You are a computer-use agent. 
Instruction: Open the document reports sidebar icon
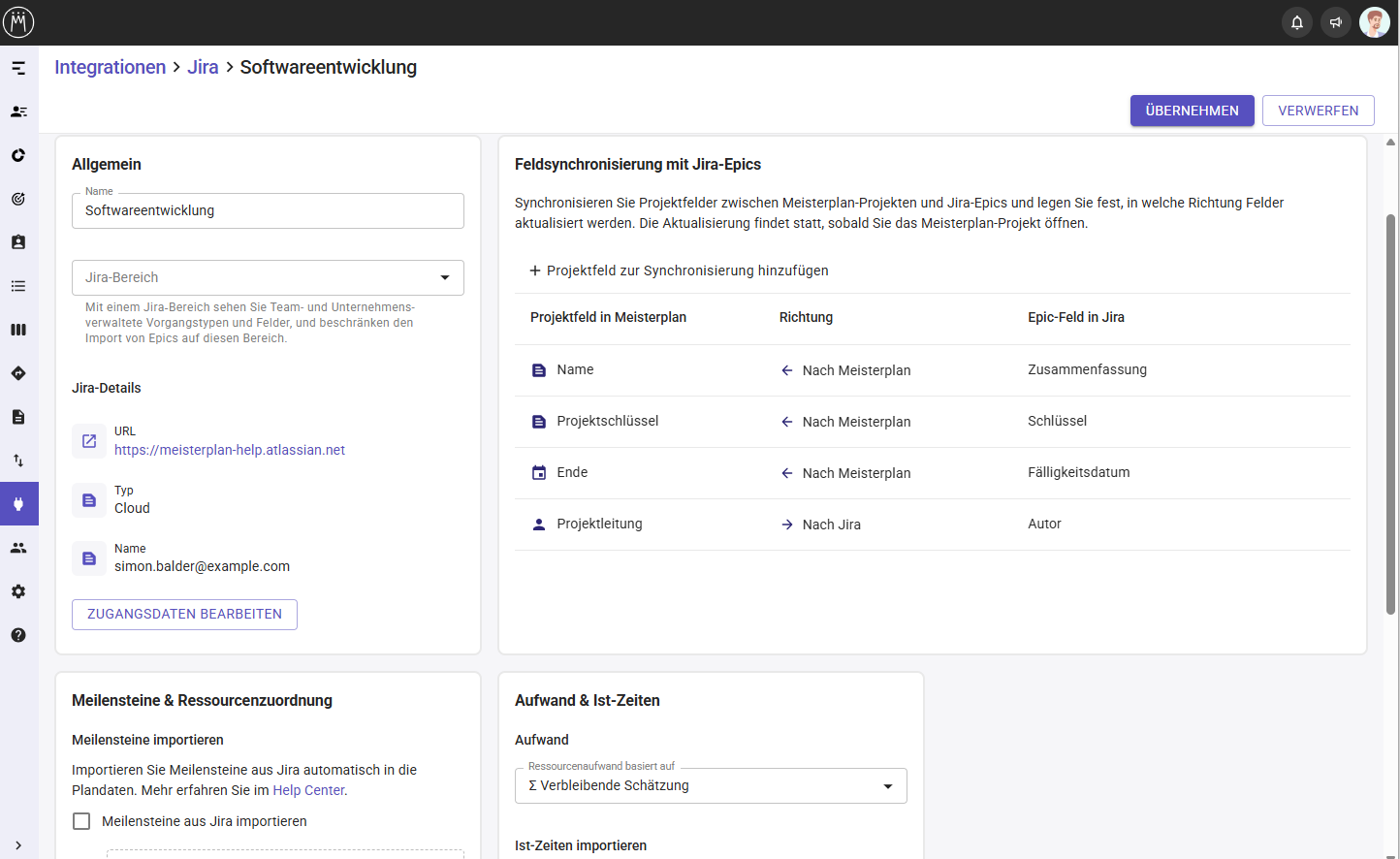pyautogui.click(x=18, y=417)
